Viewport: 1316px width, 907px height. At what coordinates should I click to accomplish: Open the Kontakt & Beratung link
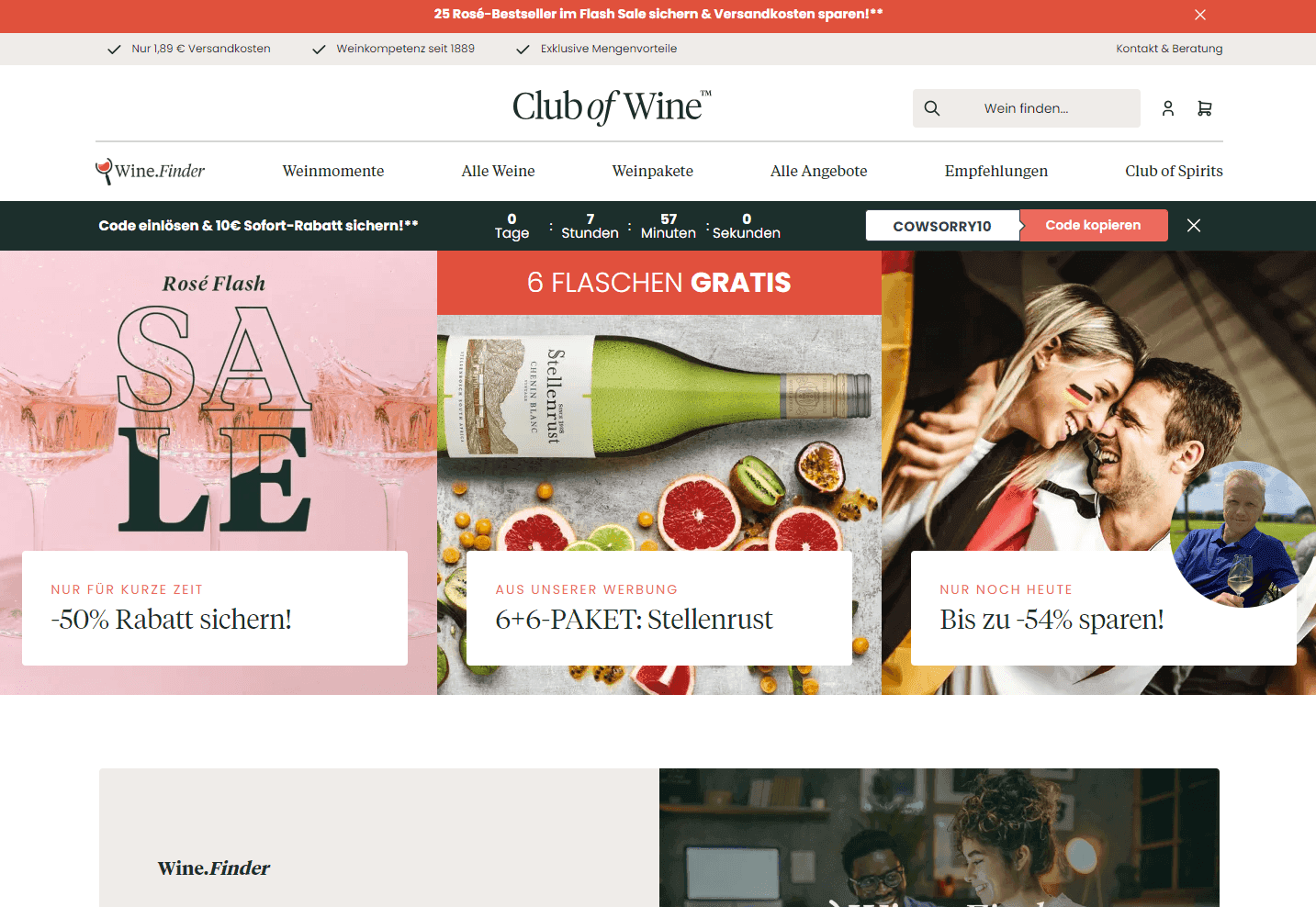pyautogui.click(x=1169, y=49)
